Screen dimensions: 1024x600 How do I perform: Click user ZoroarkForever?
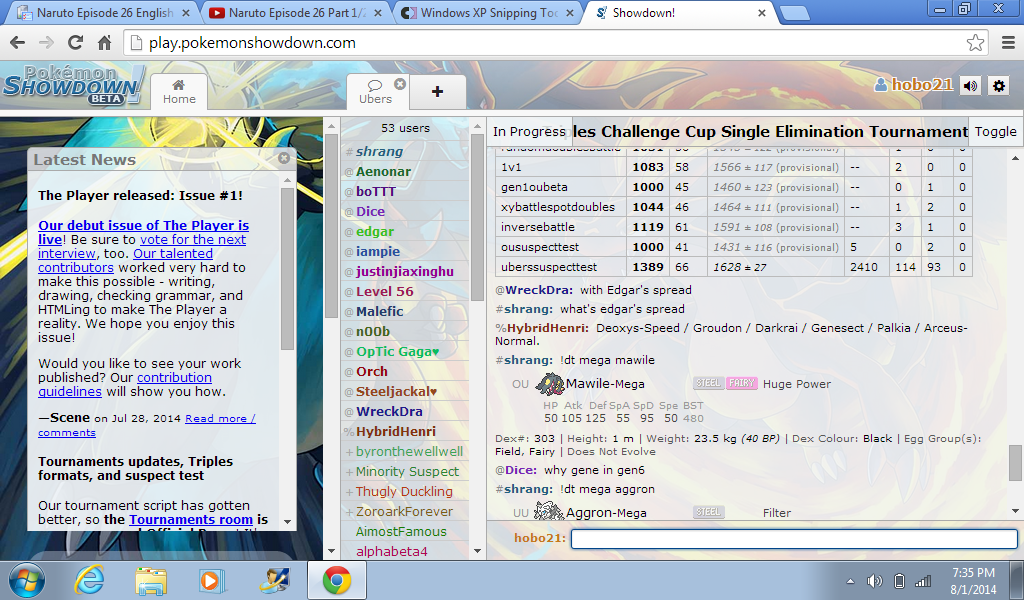click(404, 512)
